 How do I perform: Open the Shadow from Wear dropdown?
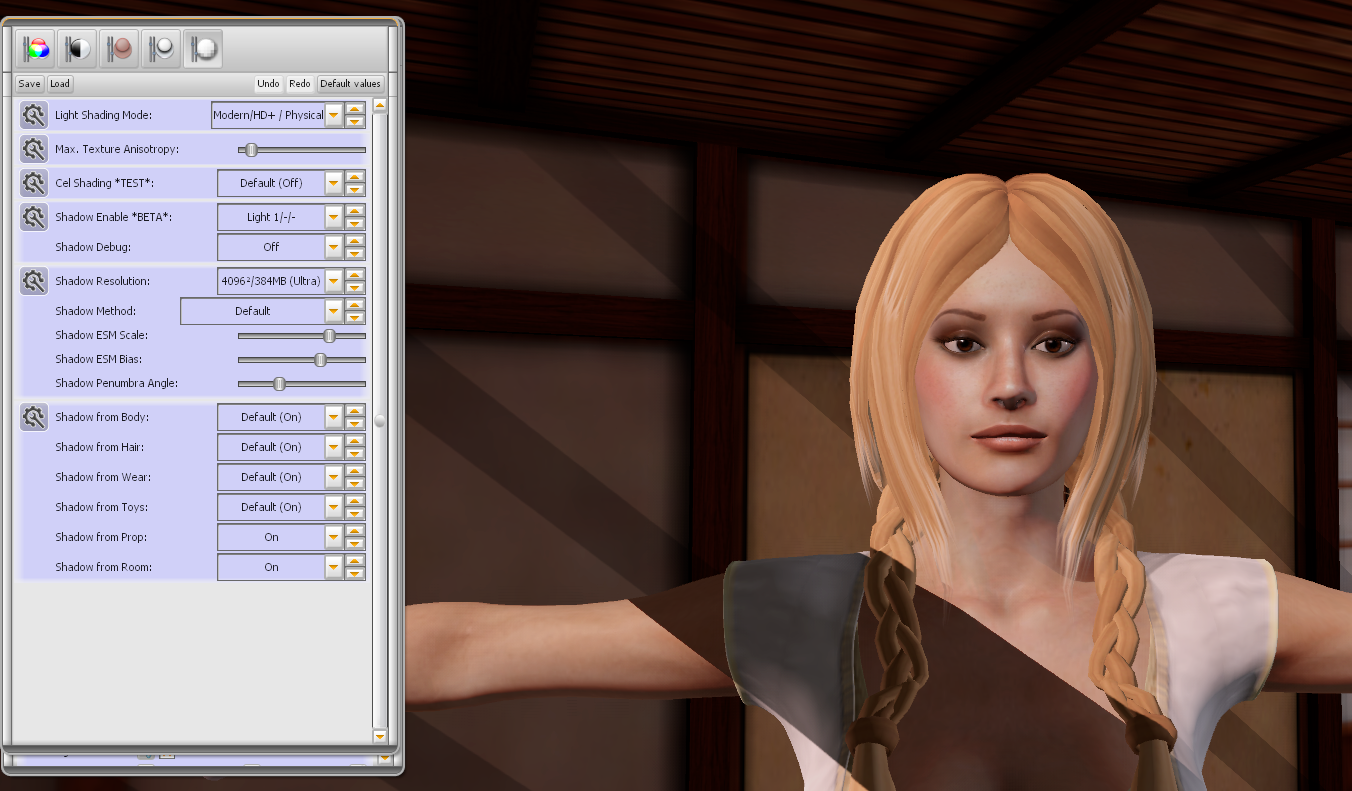click(x=334, y=477)
